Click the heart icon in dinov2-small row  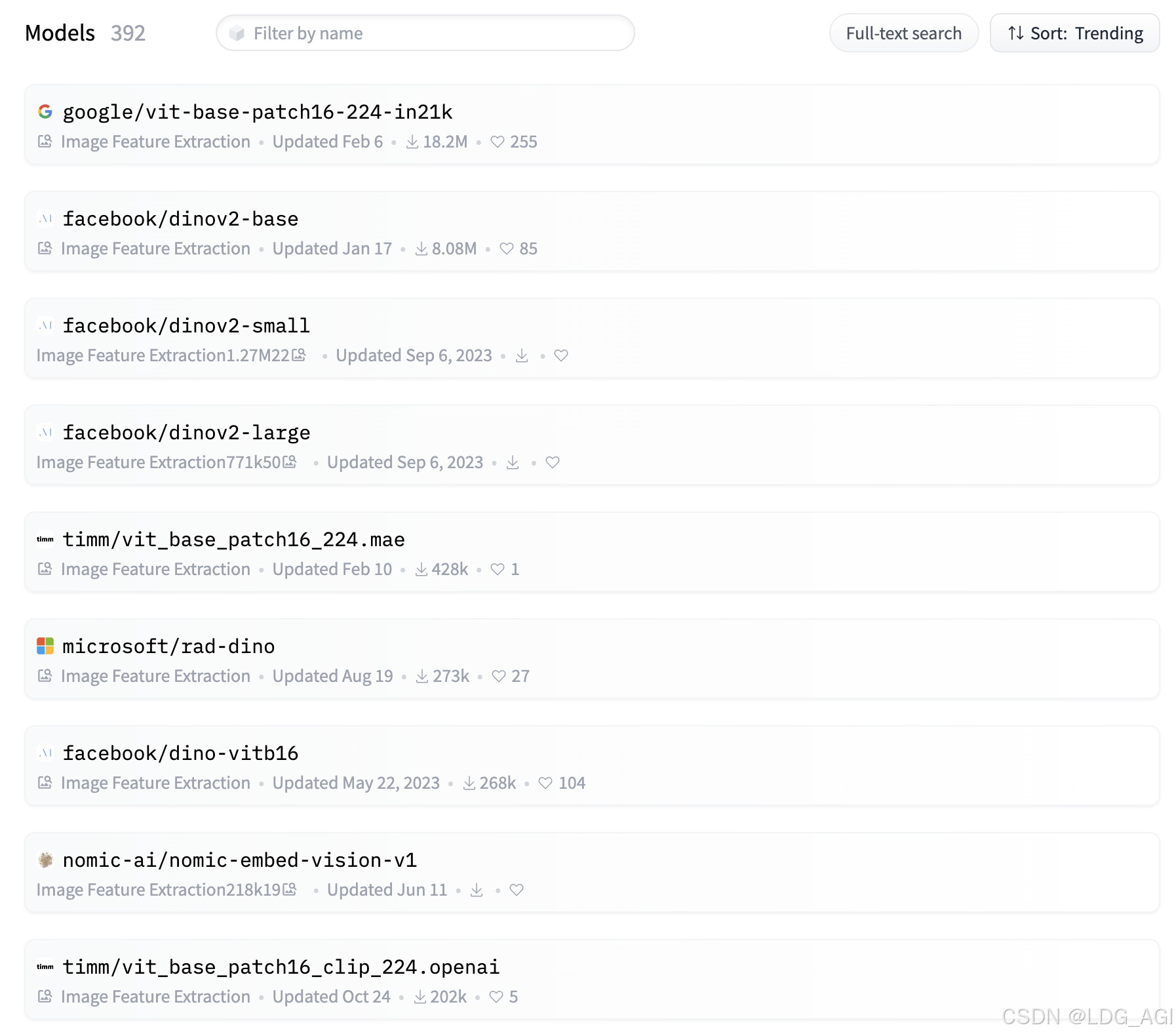(x=561, y=355)
